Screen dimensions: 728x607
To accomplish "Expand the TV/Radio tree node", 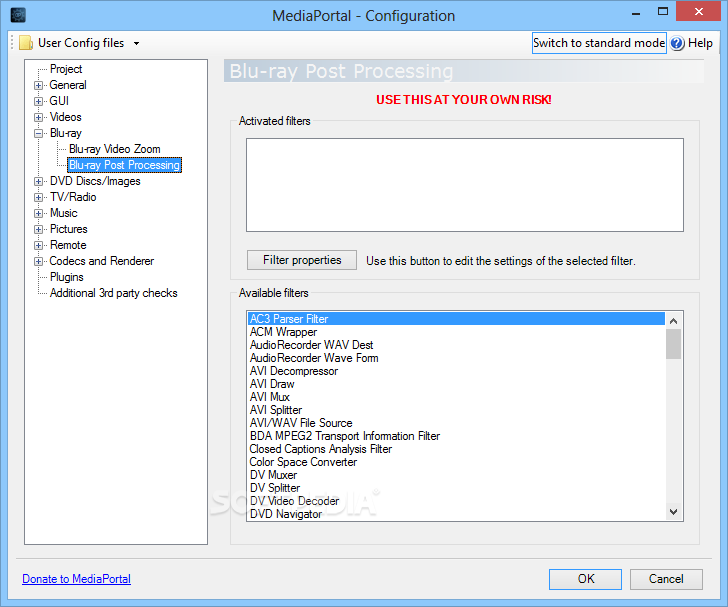I will tap(39, 197).
